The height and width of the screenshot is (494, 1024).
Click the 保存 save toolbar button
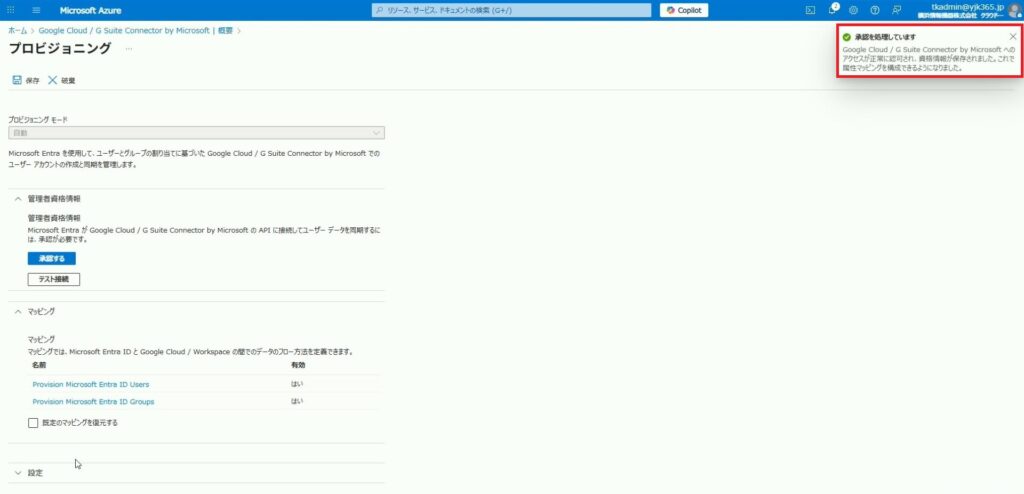click(26, 80)
